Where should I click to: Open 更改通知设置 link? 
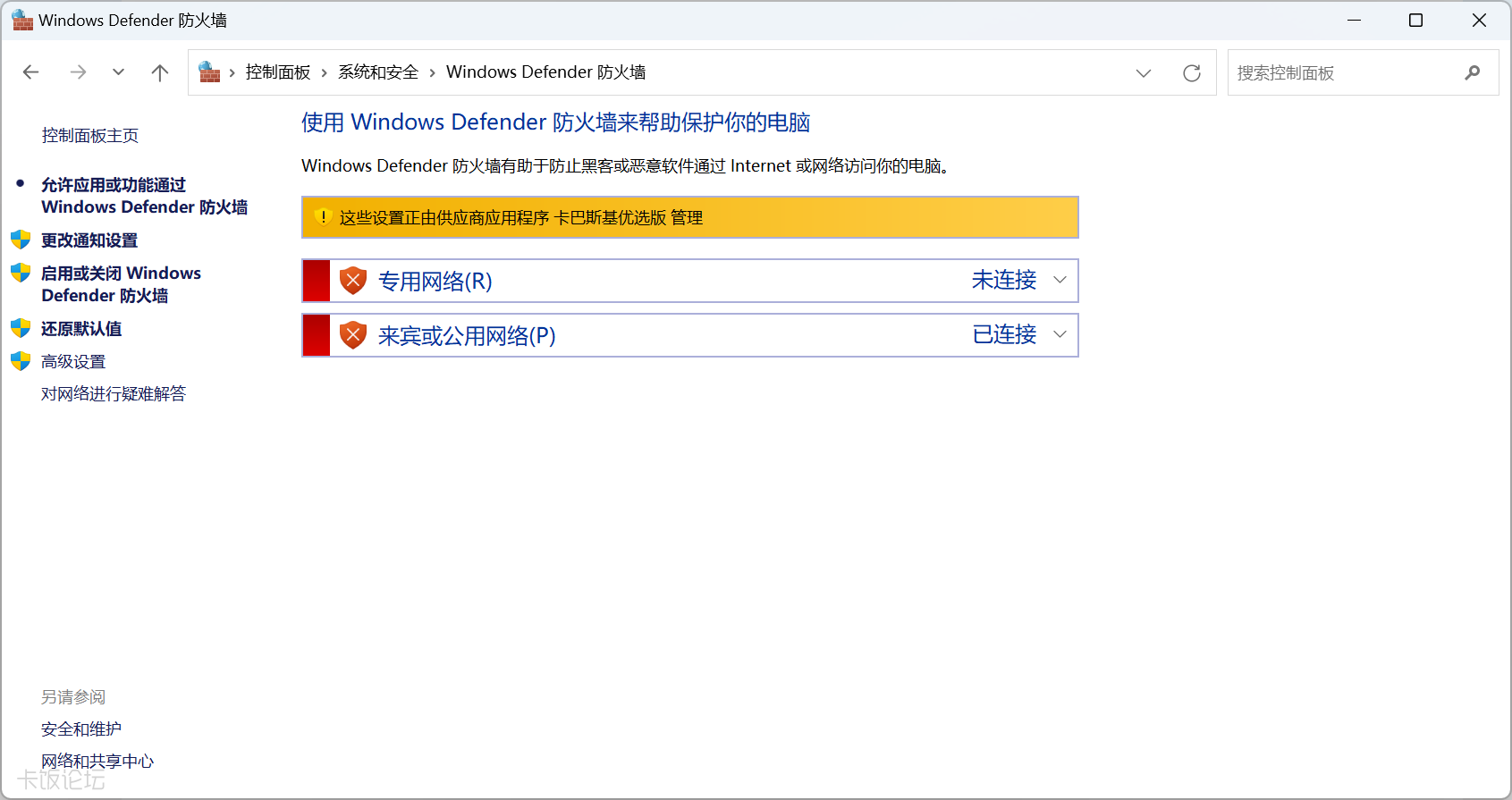point(89,240)
